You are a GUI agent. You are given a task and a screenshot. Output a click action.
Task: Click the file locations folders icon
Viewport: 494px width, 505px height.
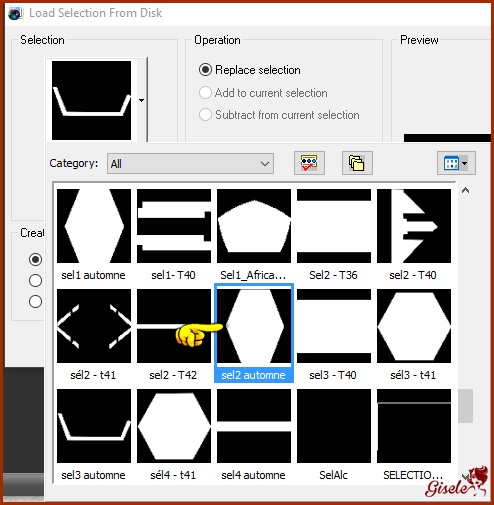[357, 163]
